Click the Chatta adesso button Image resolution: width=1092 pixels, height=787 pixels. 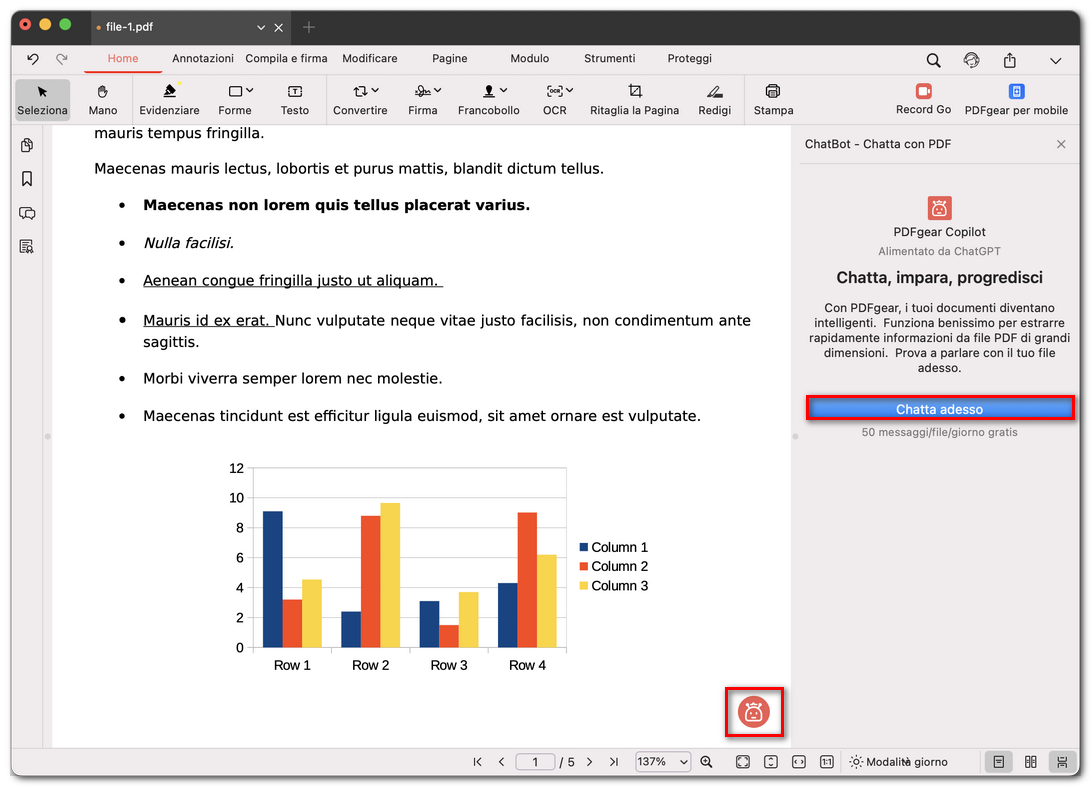coord(938,408)
